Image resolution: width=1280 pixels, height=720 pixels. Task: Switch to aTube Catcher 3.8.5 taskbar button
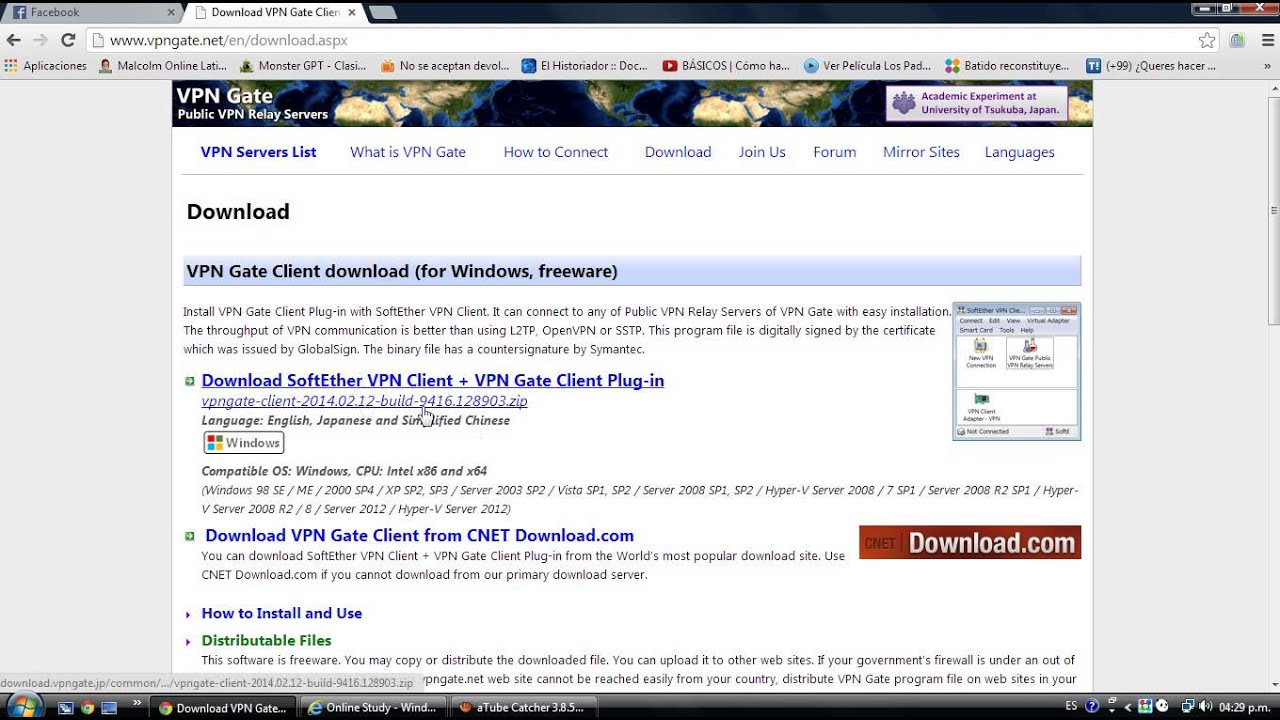coord(522,707)
